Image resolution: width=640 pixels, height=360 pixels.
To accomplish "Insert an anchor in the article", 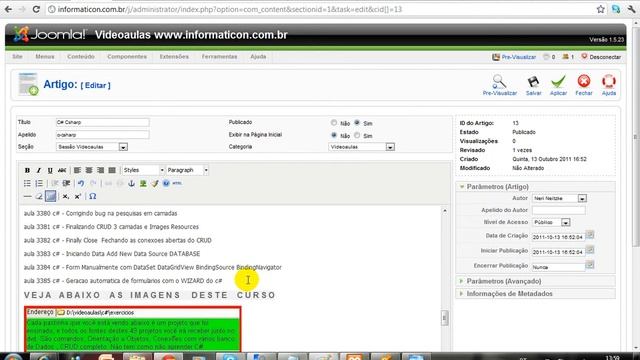I will coord(131,183).
